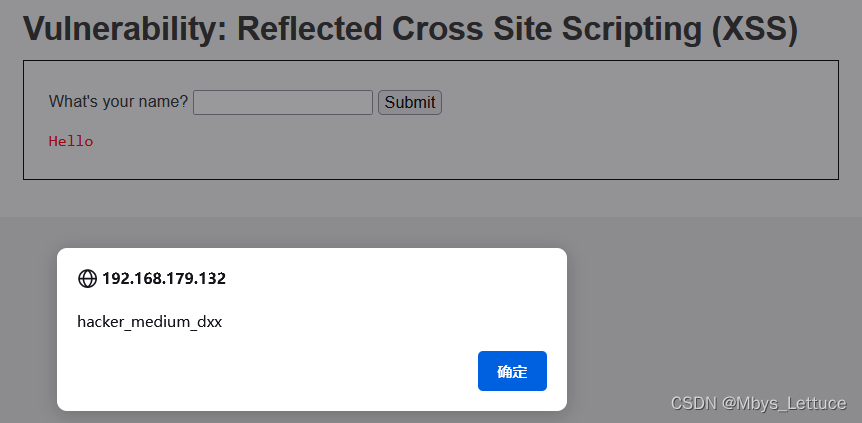
Task: Click dimmed gray background right of alert dialog
Action: click(709, 308)
